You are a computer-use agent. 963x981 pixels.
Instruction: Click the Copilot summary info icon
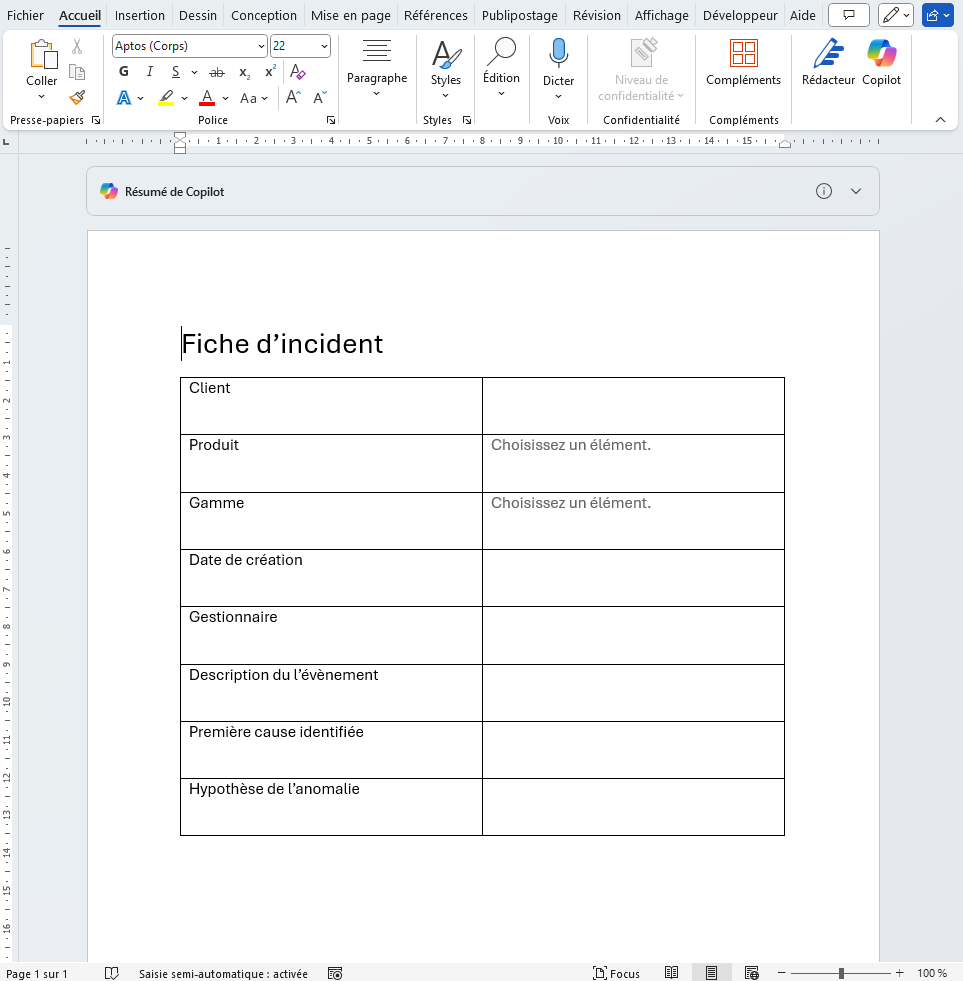pos(824,191)
